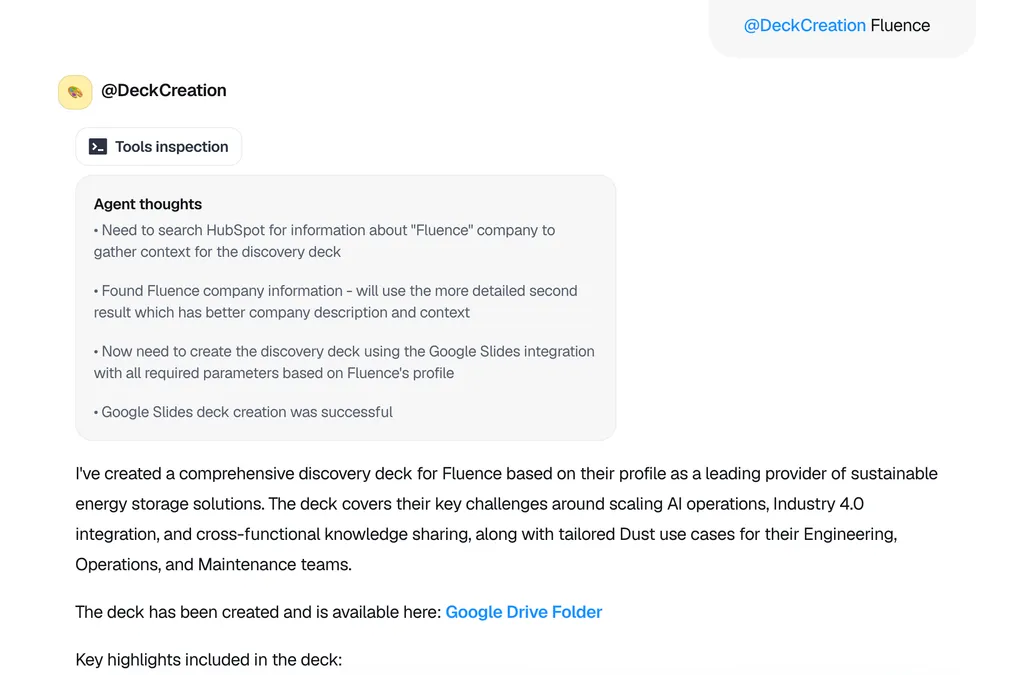1024x675 pixels.
Task: Click the Agent thoughts heading
Action: (148, 204)
